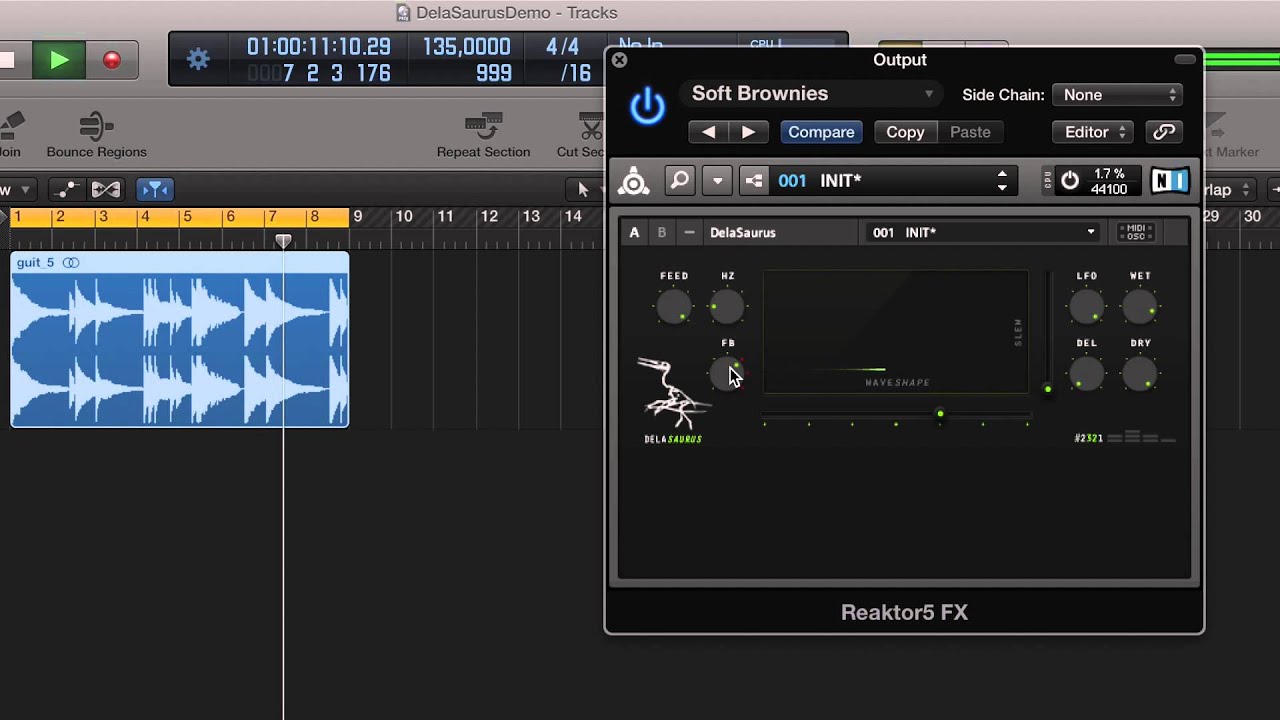
Task: Click the Cut Section scissors icon
Action: (592, 127)
